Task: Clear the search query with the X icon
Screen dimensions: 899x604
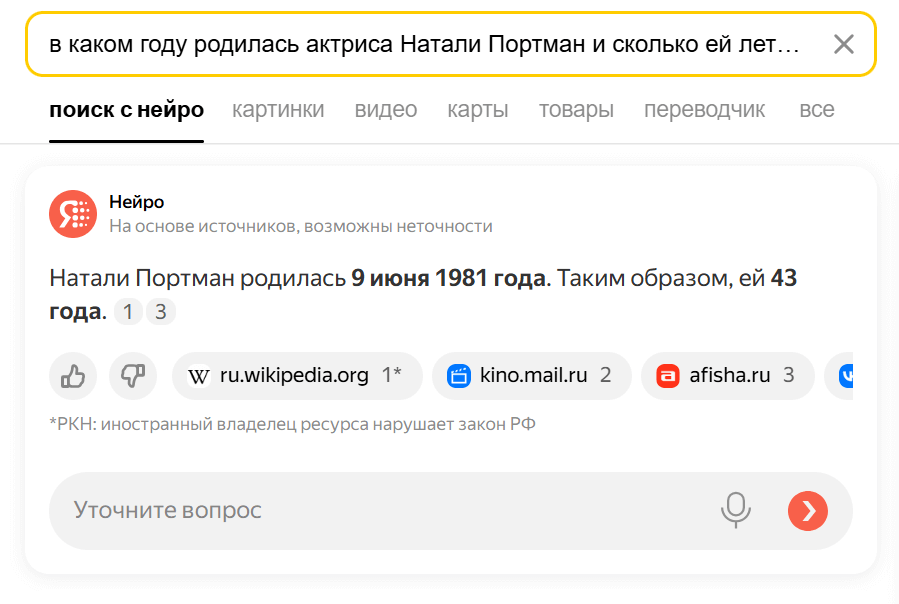Action: (843, 44)
